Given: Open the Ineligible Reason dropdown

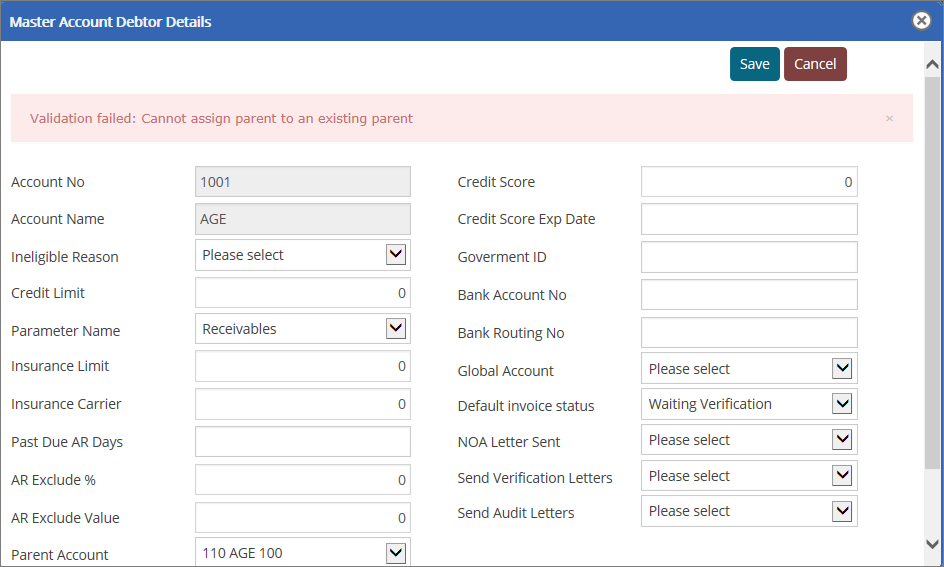Looking at the screenshot, I should click(x=302, y=255).
